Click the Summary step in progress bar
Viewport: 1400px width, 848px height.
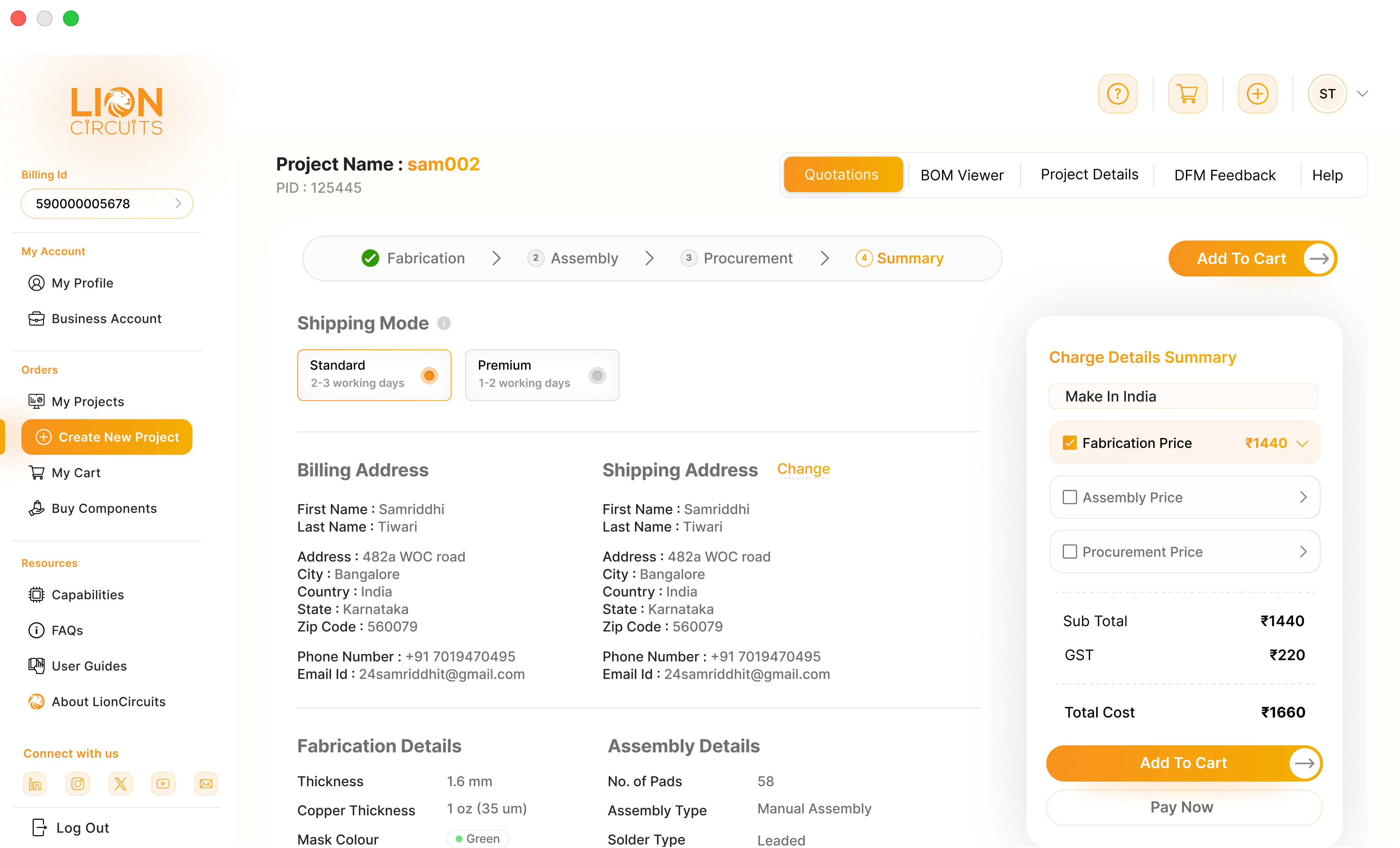pos(909,258)
